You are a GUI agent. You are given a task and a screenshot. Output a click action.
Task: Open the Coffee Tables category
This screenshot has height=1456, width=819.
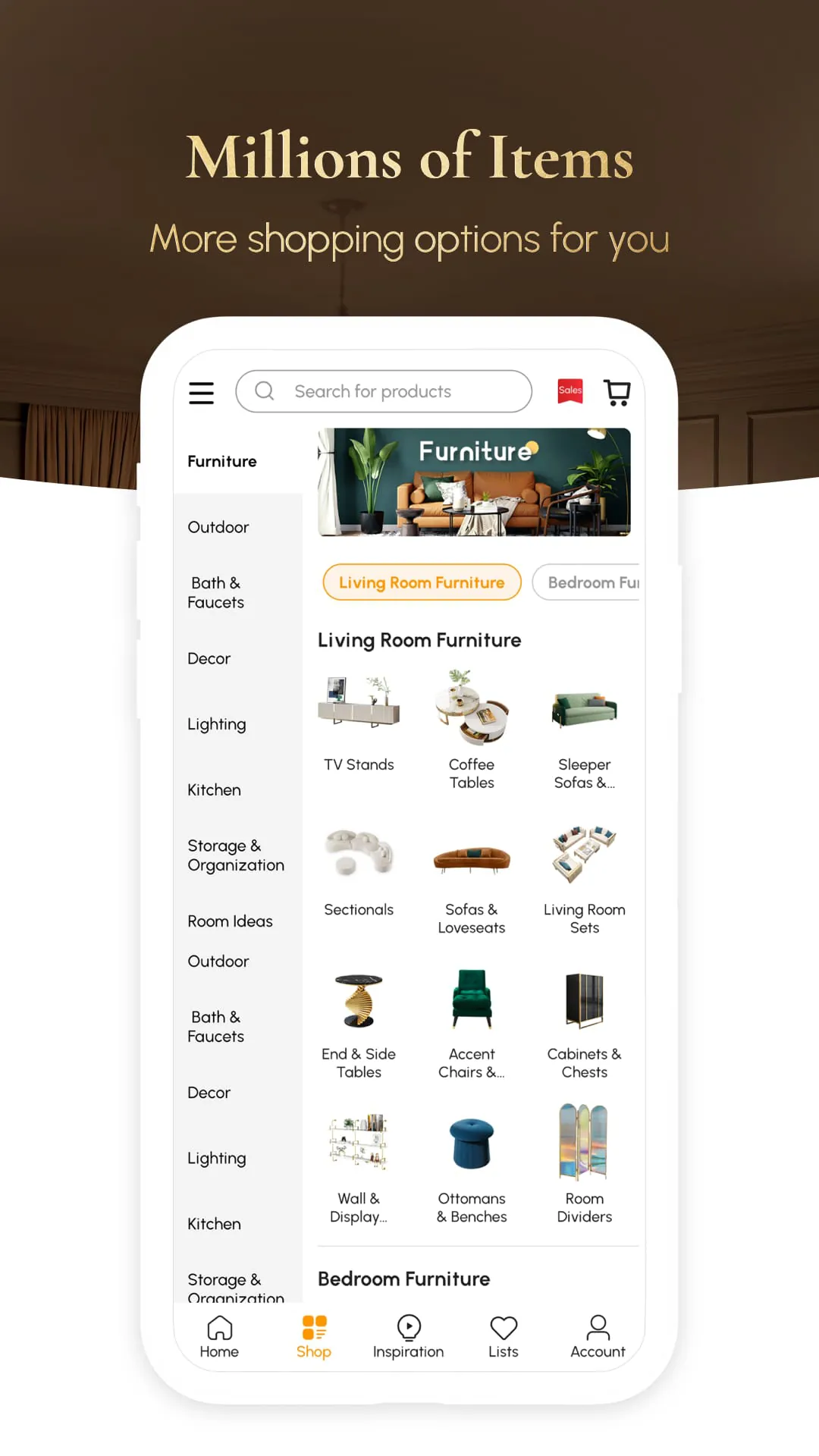pyautogui.click(x=472, y=730)
